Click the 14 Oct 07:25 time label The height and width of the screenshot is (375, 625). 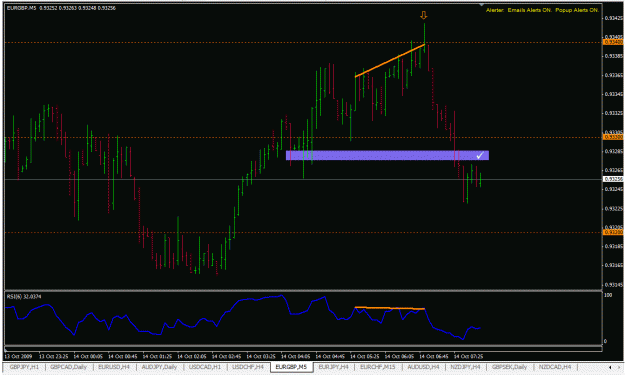click(x=468, y=356)
